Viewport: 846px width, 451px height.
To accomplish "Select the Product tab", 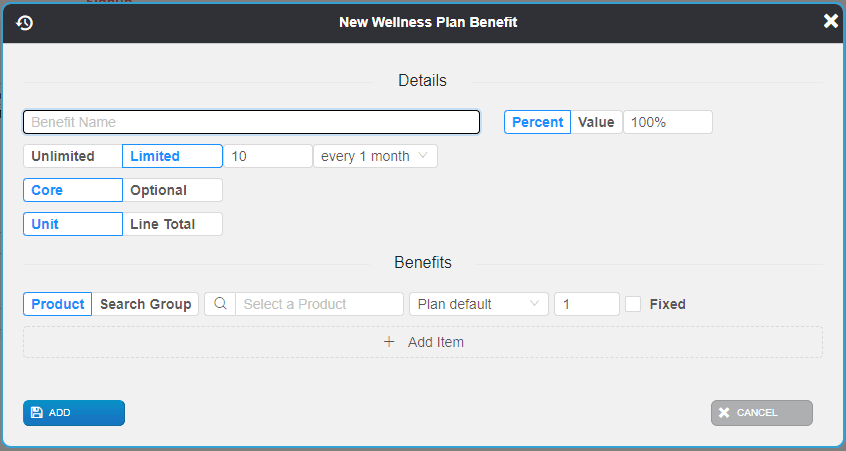I will coord(58,304).
